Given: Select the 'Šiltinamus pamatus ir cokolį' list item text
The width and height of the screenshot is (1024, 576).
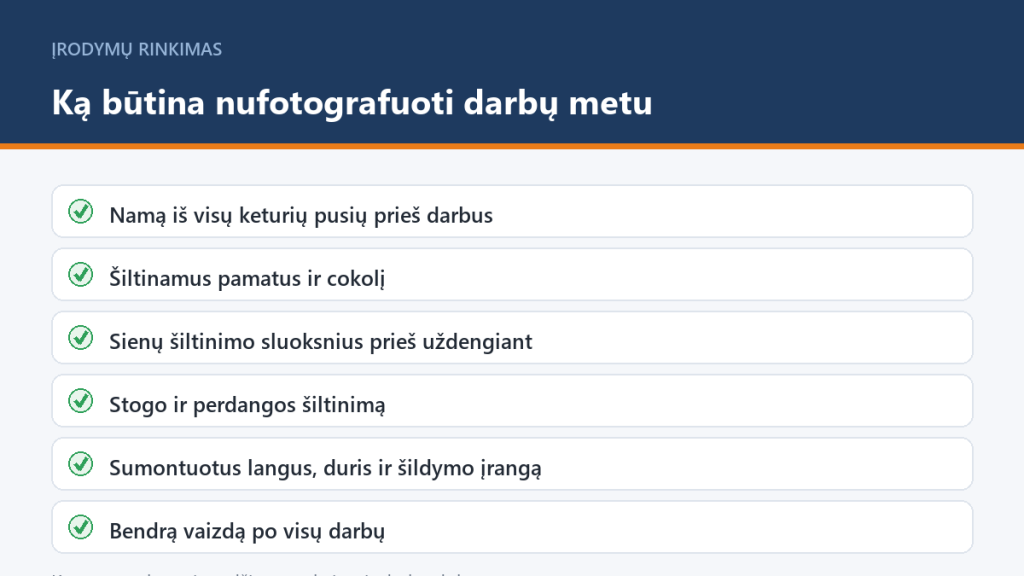Looking at the screenshot, I should pyautogui.click(x=247, y=279).
